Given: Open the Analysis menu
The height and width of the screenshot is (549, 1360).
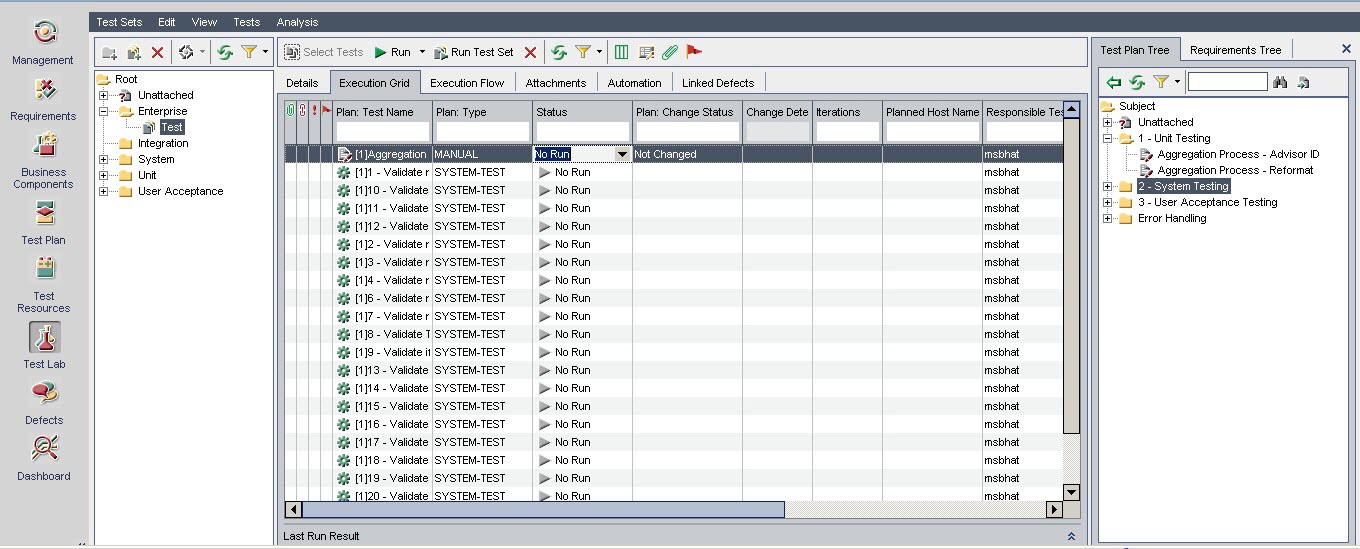Looking at the screenshot, I should [x=297, y=22].
